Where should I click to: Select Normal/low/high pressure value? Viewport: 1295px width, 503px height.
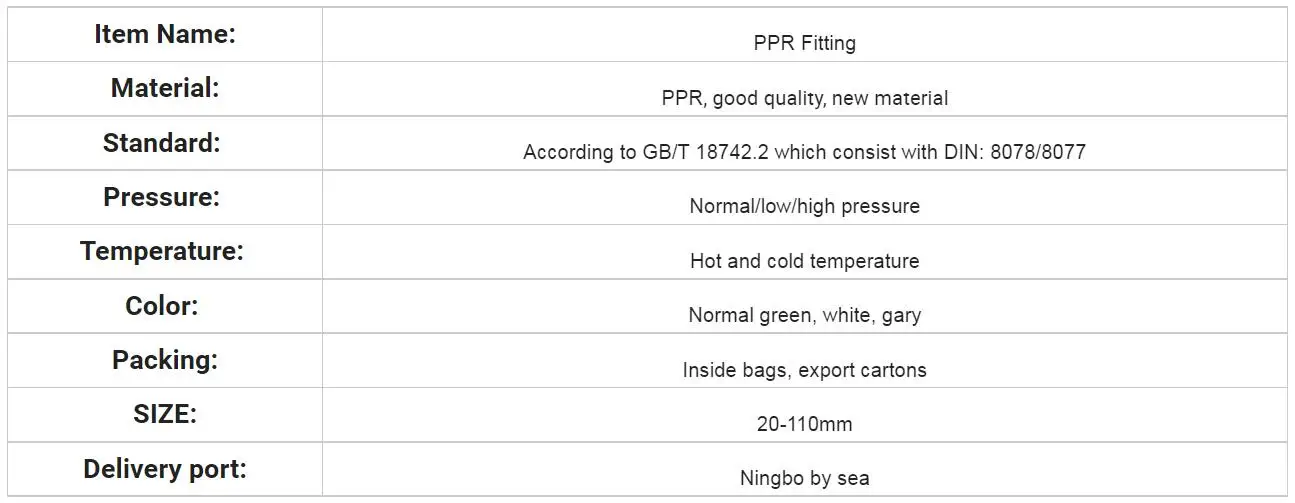pos(804,206)
